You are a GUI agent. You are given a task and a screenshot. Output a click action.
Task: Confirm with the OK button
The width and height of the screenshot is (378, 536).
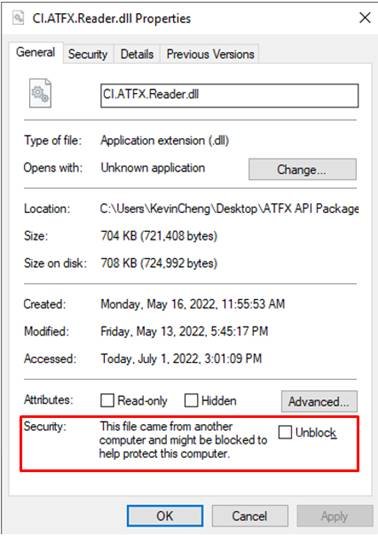coord(165,516)
